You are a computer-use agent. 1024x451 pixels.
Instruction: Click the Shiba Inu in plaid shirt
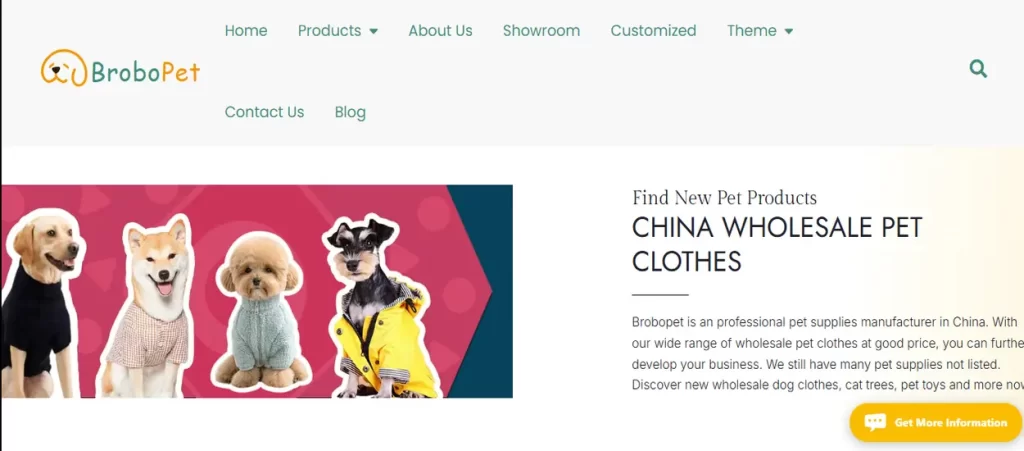149,305
